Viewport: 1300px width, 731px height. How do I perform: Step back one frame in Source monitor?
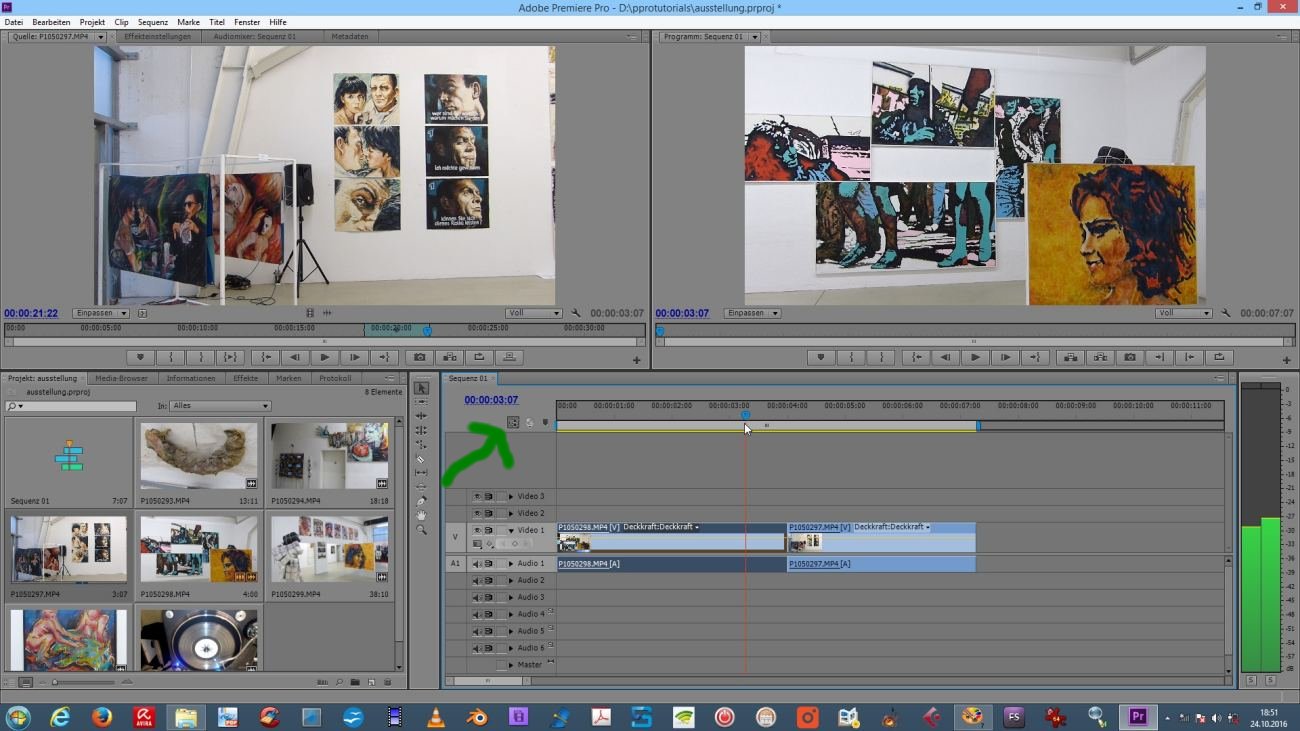295,357
